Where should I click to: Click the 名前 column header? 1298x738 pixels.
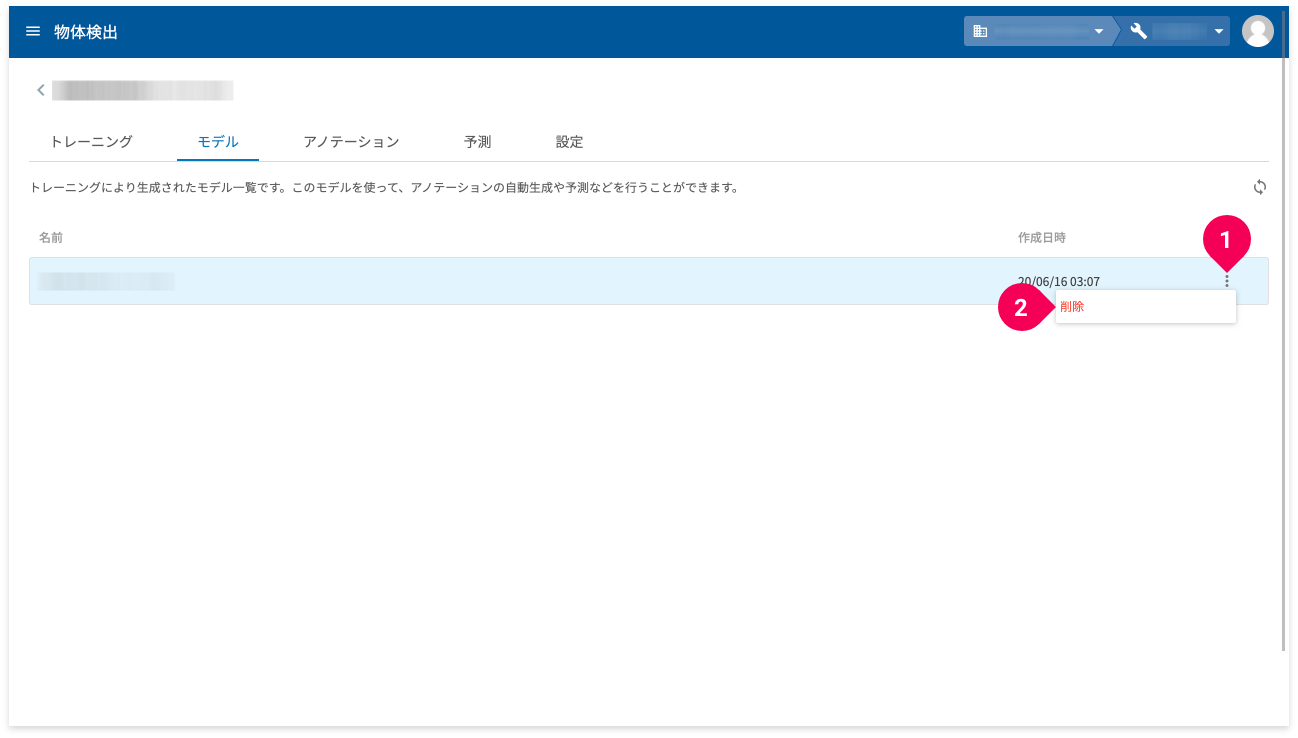[x=51, y=238]
